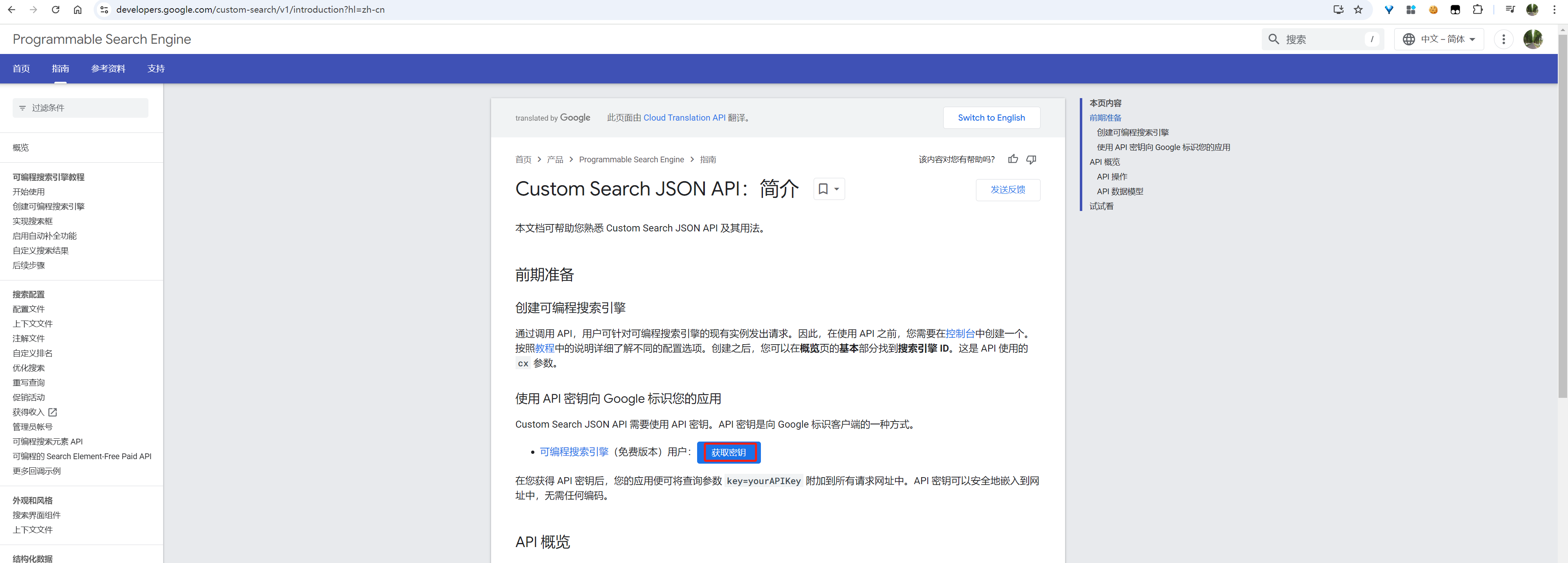
Task: Click the browser home icon
Action: click(77, 10)
